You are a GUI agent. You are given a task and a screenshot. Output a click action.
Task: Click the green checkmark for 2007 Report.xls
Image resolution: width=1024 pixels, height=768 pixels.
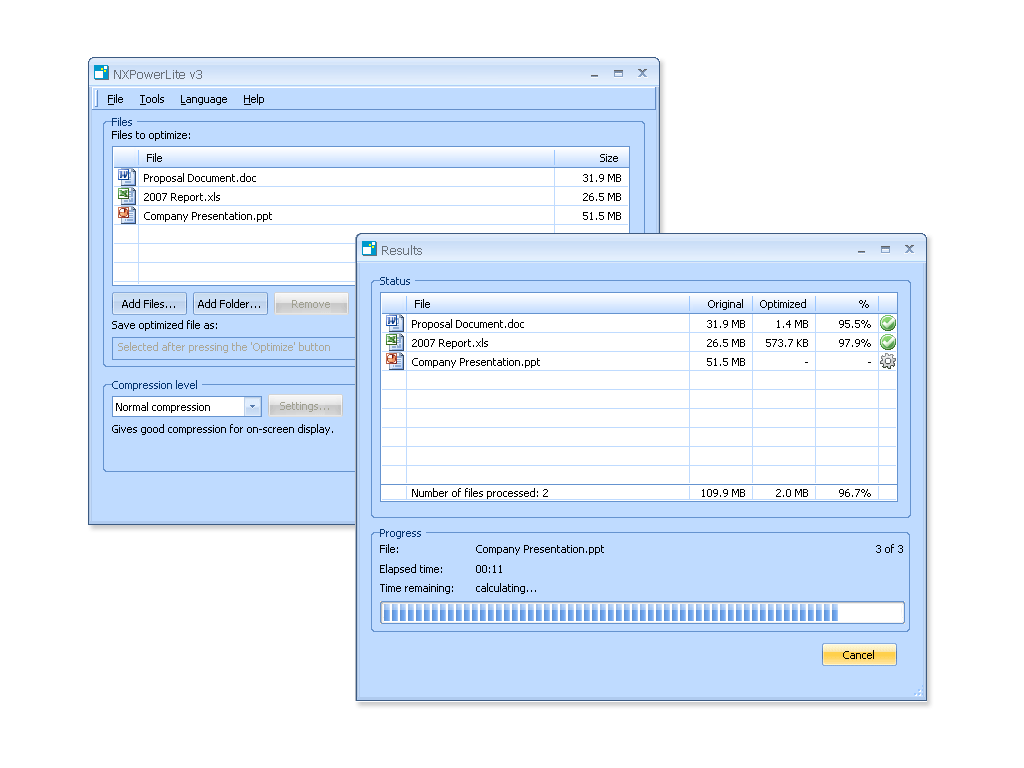coord(888,342)
